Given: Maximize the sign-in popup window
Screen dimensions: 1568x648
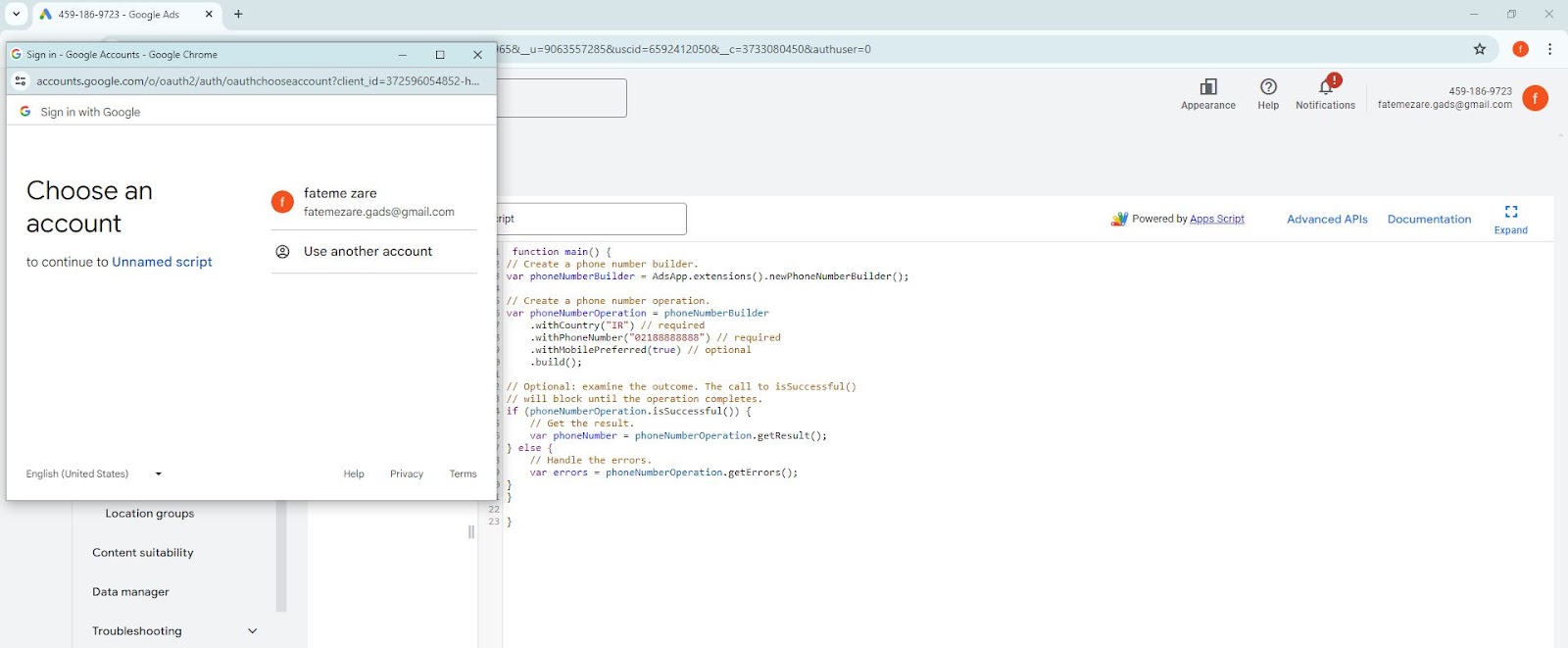Looking at the screenshot, I should pos(440,55).
